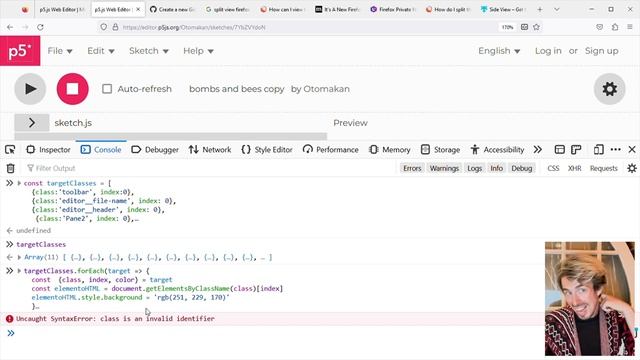Click the Sign up link
Viewport: 640px width, 360px height.
coord(601,51)
